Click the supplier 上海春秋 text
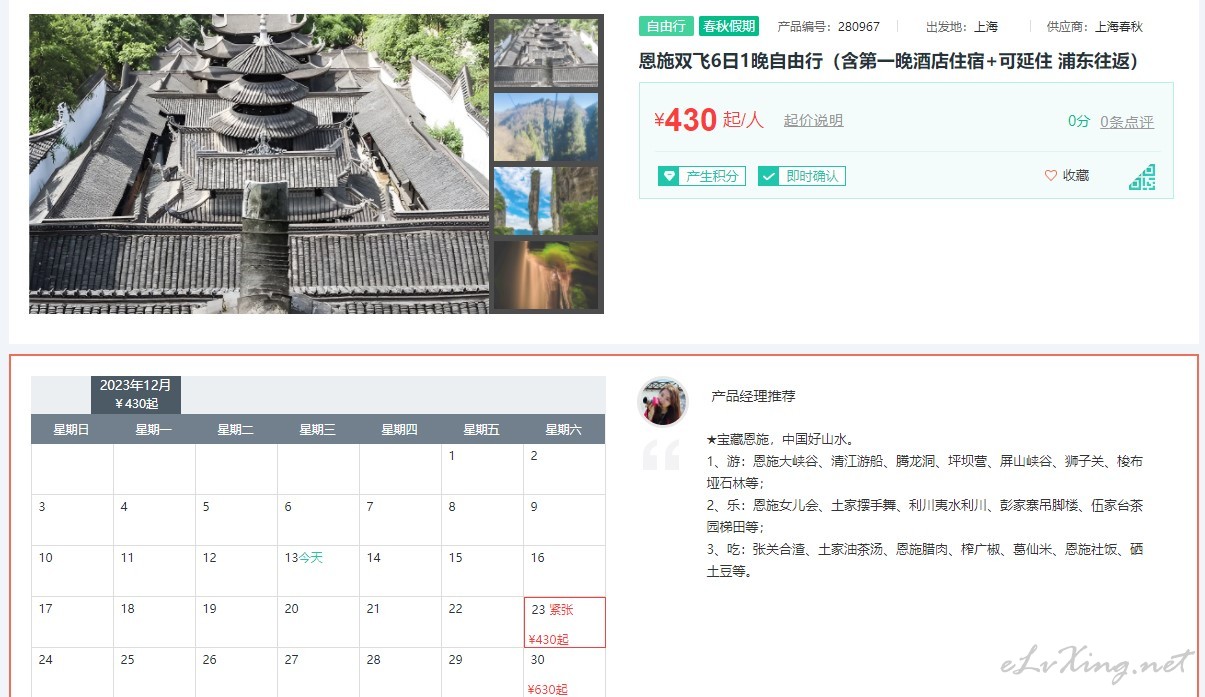 (1119, 27)
